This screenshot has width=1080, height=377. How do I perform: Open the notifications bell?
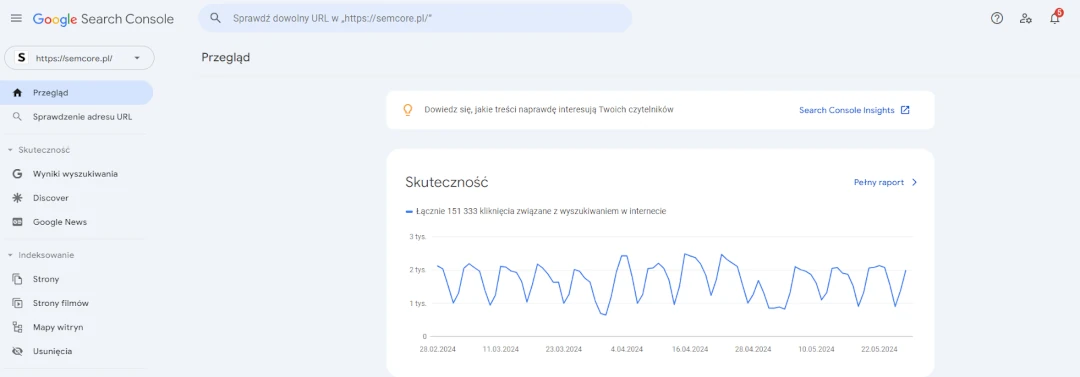[x=1055, y=19]
